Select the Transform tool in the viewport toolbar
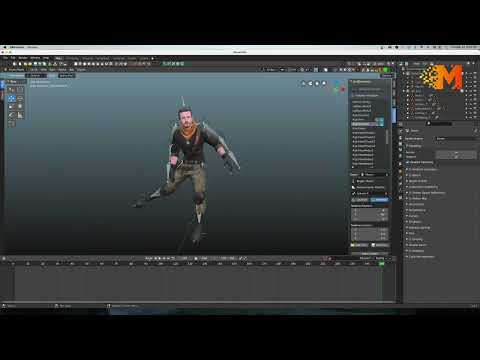 [20, 107]
